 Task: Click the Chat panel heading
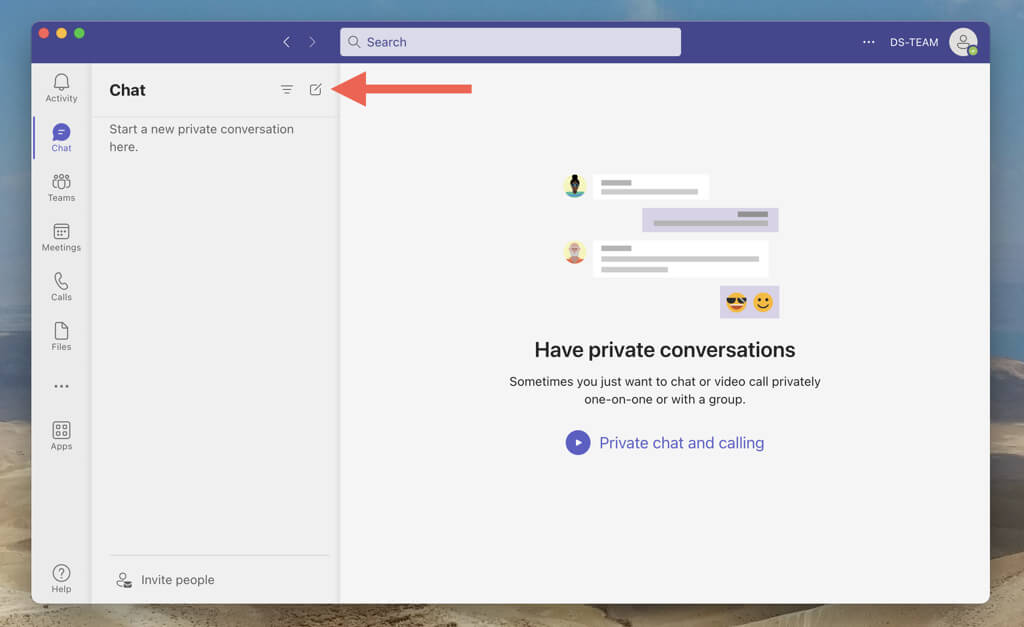click(x=127, y=90)
